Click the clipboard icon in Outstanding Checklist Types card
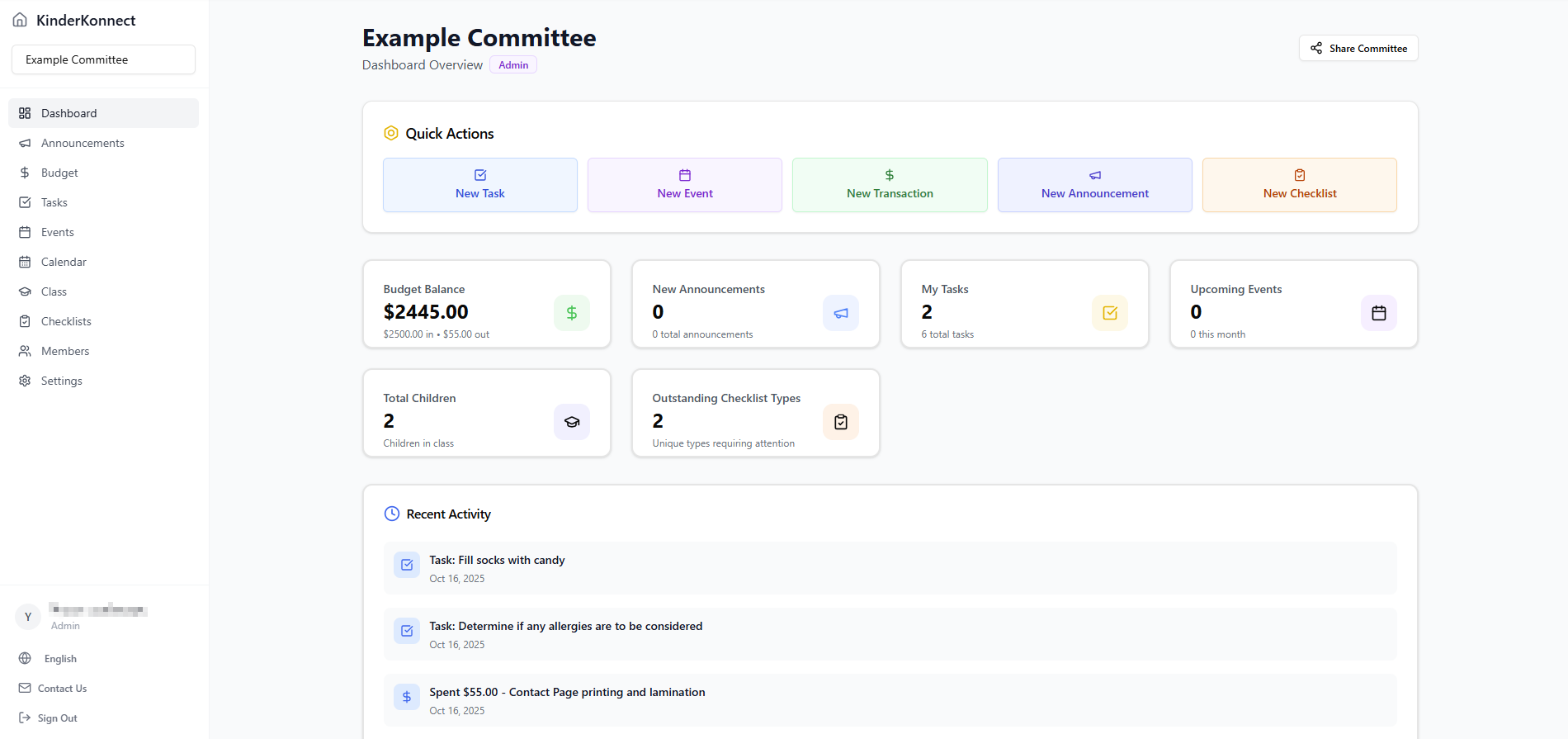This screenshot has width=1568, height=739. pos(841,422)
